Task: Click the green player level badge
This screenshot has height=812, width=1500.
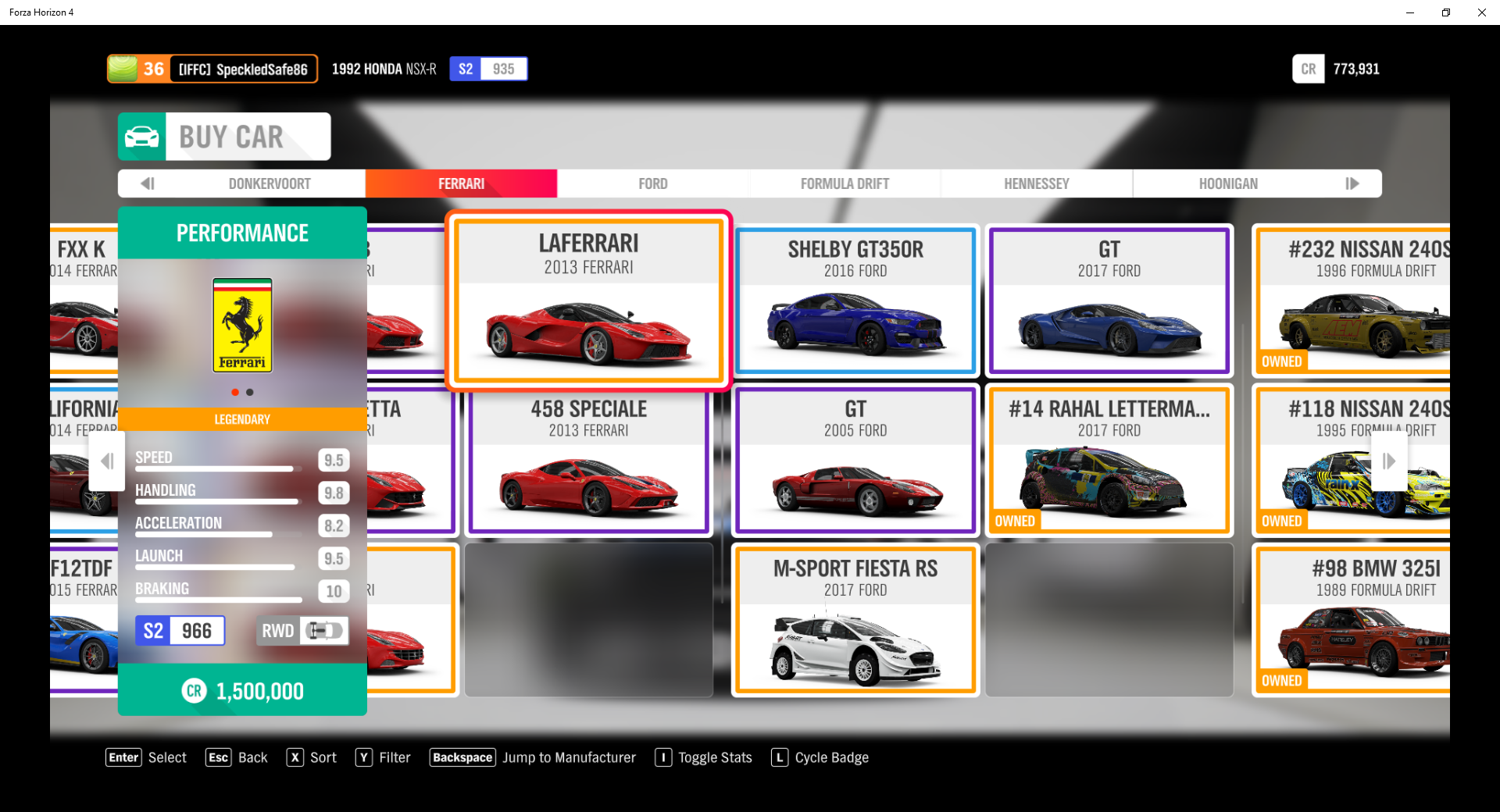Action: click(123, 69)
